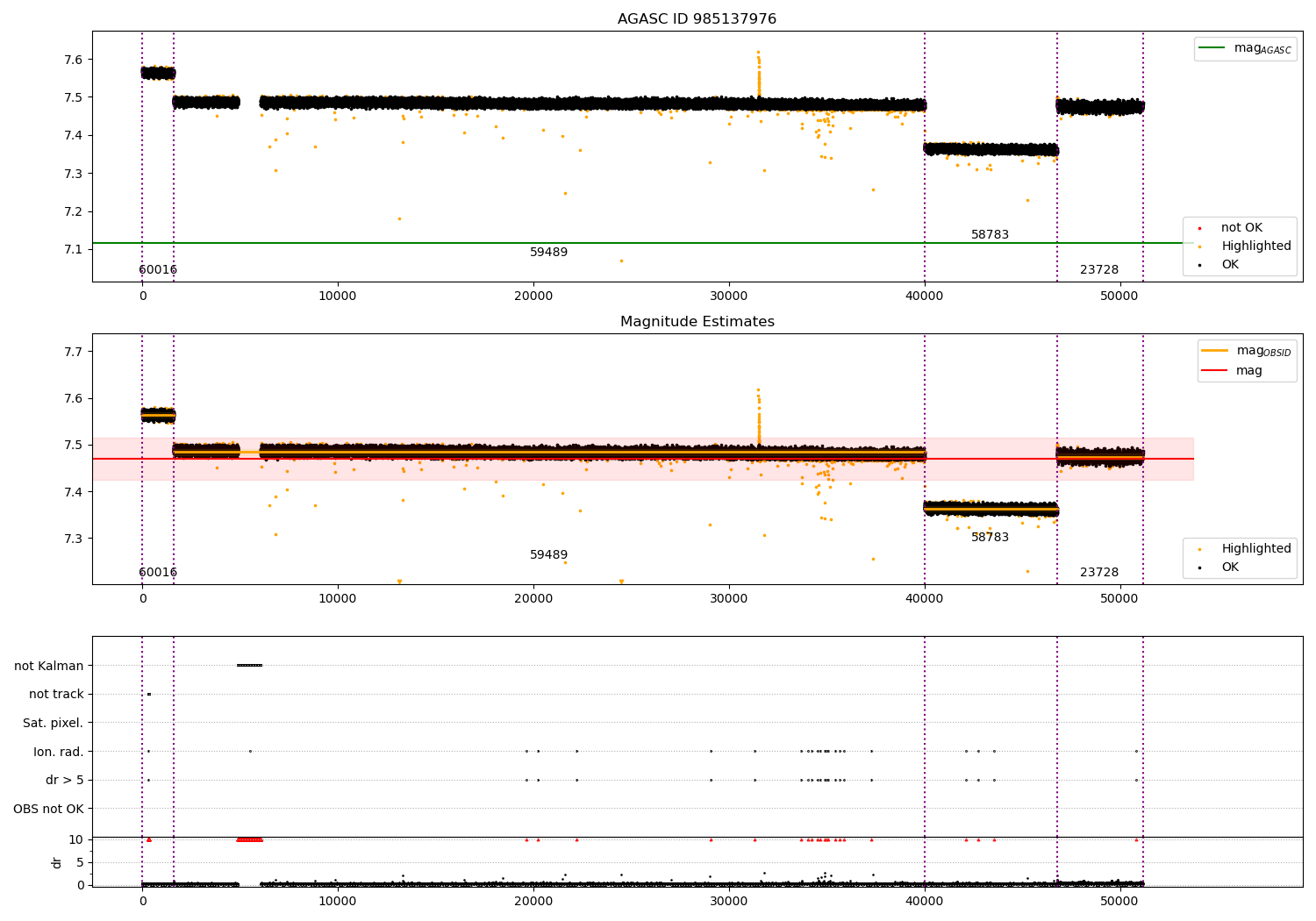Click the 7.2 y-axis tick label
The height and width of the screenshot is (921, 1316).
tap(73, 212)
